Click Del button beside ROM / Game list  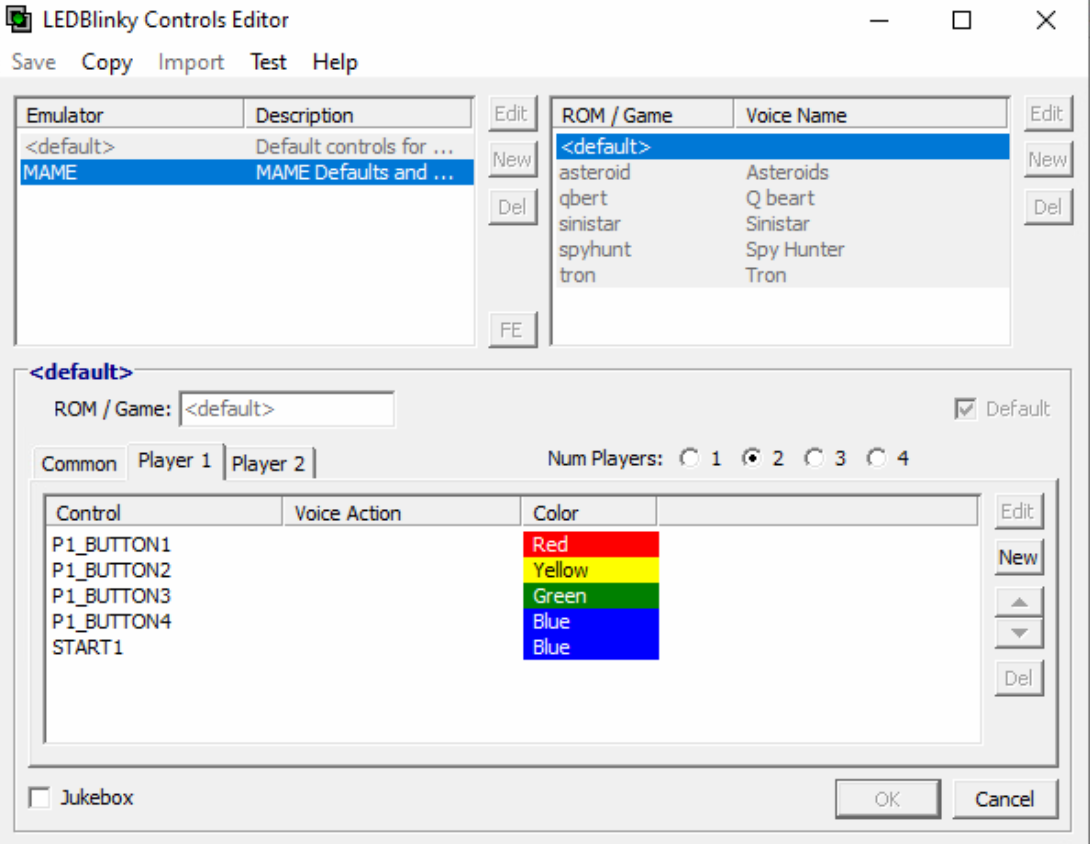[1047, 207]
